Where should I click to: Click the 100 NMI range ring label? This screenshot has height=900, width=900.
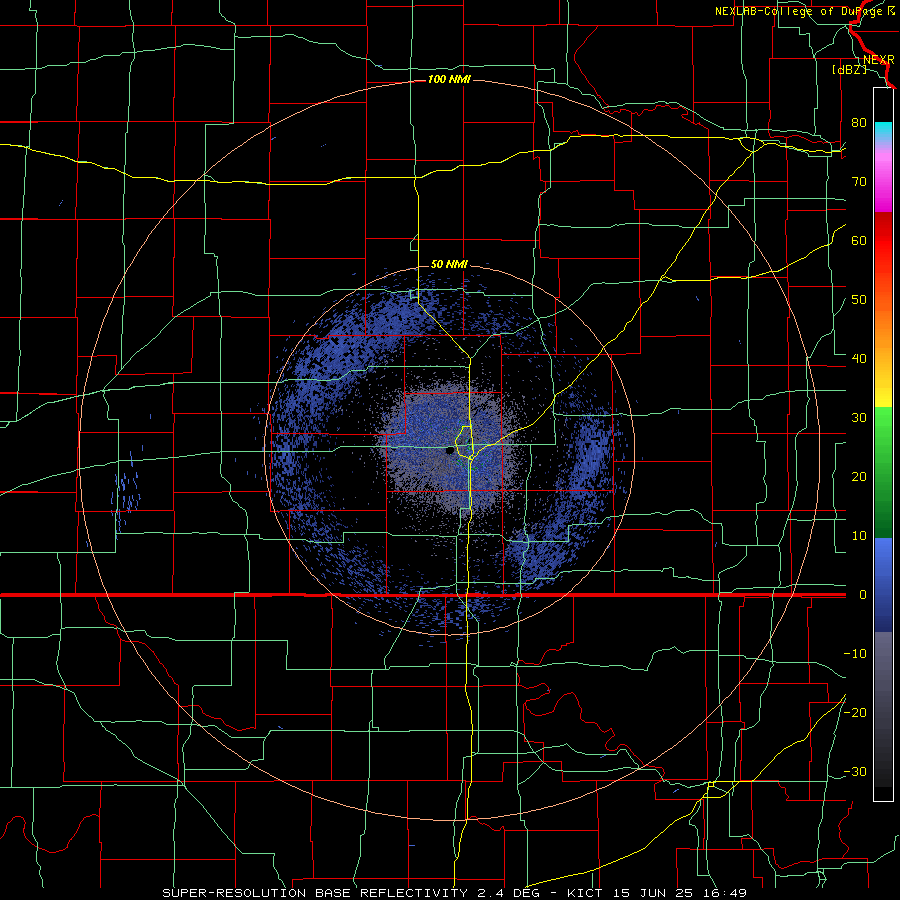(449, 79)
